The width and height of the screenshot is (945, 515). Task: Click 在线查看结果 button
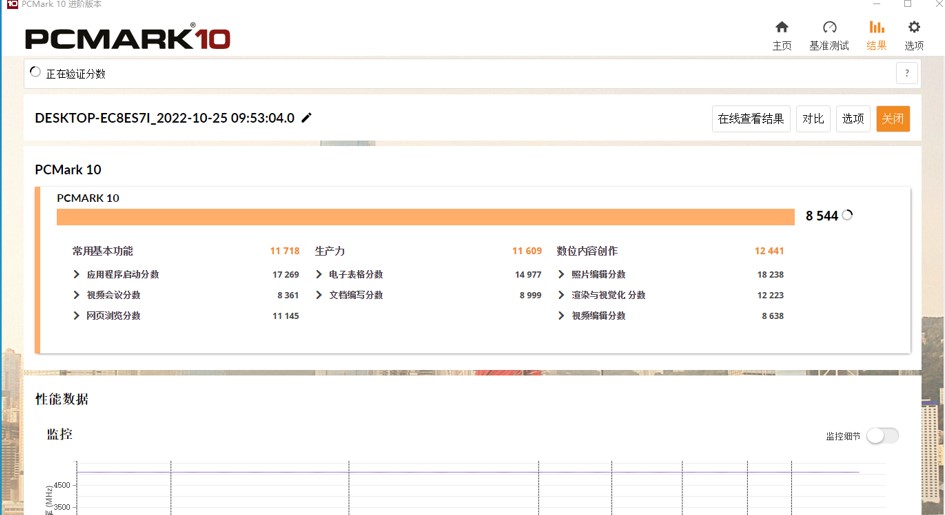click(x=751, y=119)
